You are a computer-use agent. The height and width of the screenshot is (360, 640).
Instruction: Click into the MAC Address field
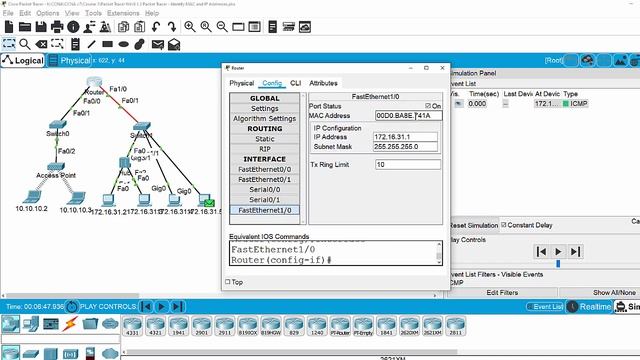point(408,116)
